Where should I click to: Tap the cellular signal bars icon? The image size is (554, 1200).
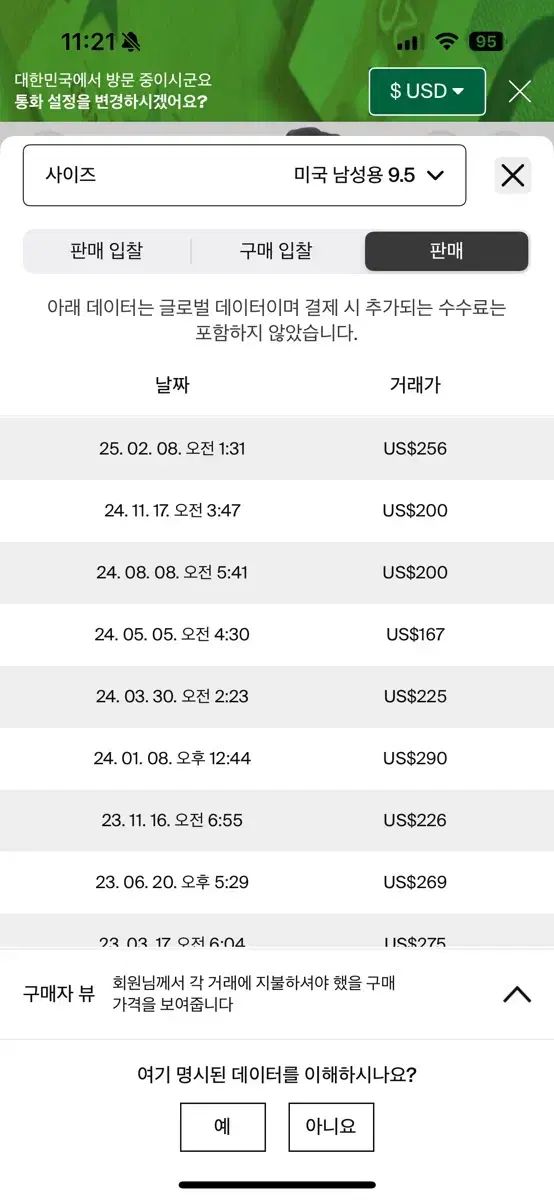tap(407, 43)
